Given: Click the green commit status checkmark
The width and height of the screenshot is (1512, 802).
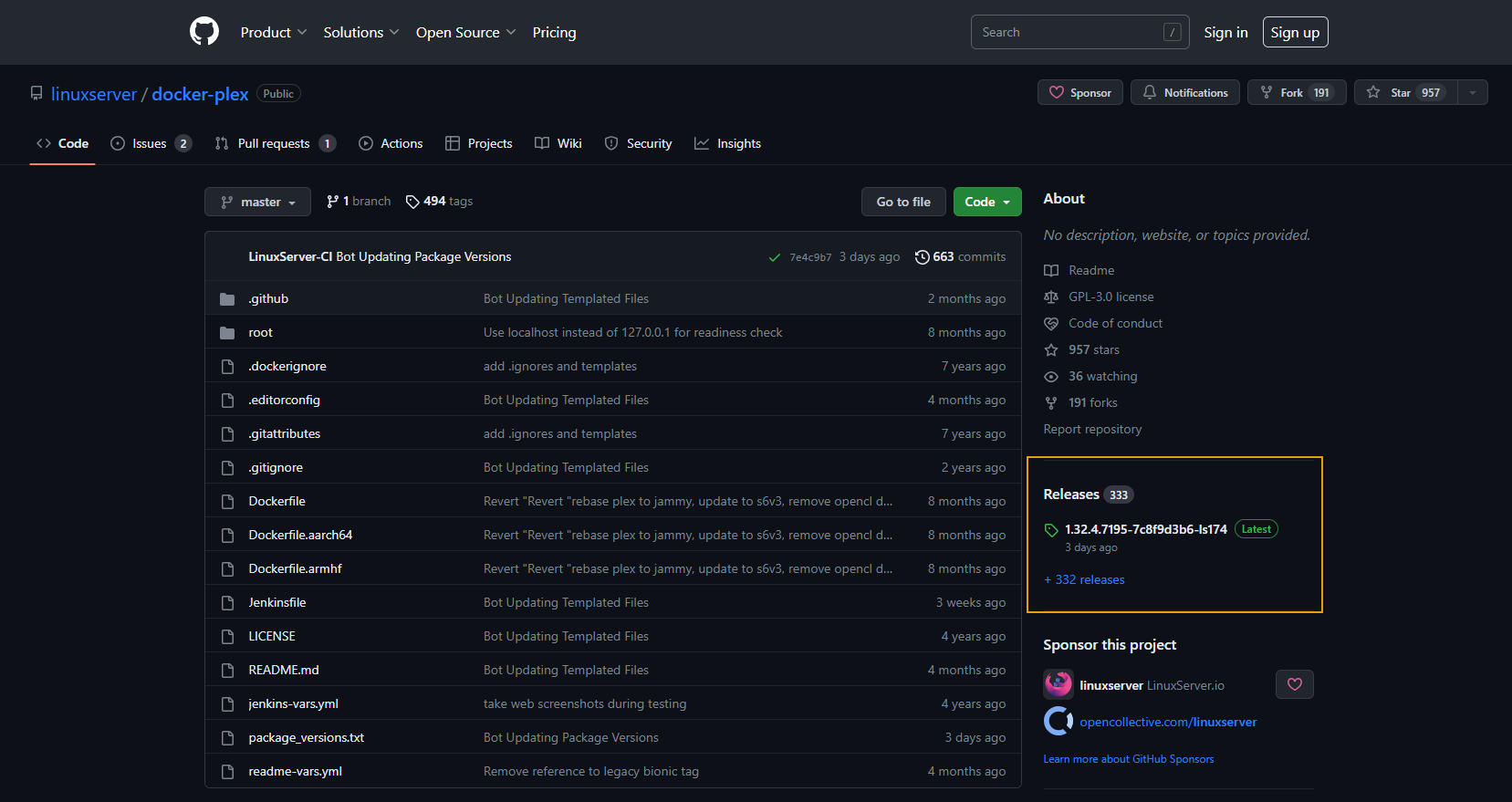Looking at the screenshot, I should click(774, 257).
